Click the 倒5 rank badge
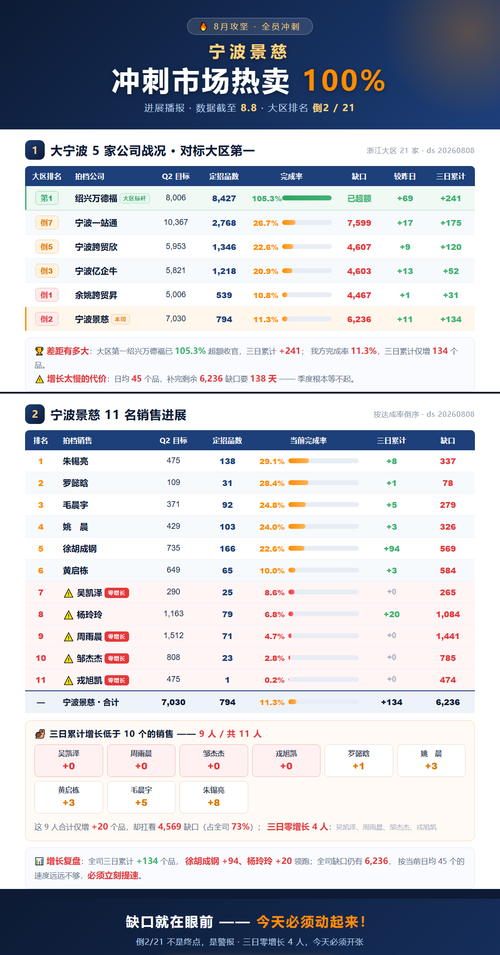 tap(47, 247)
